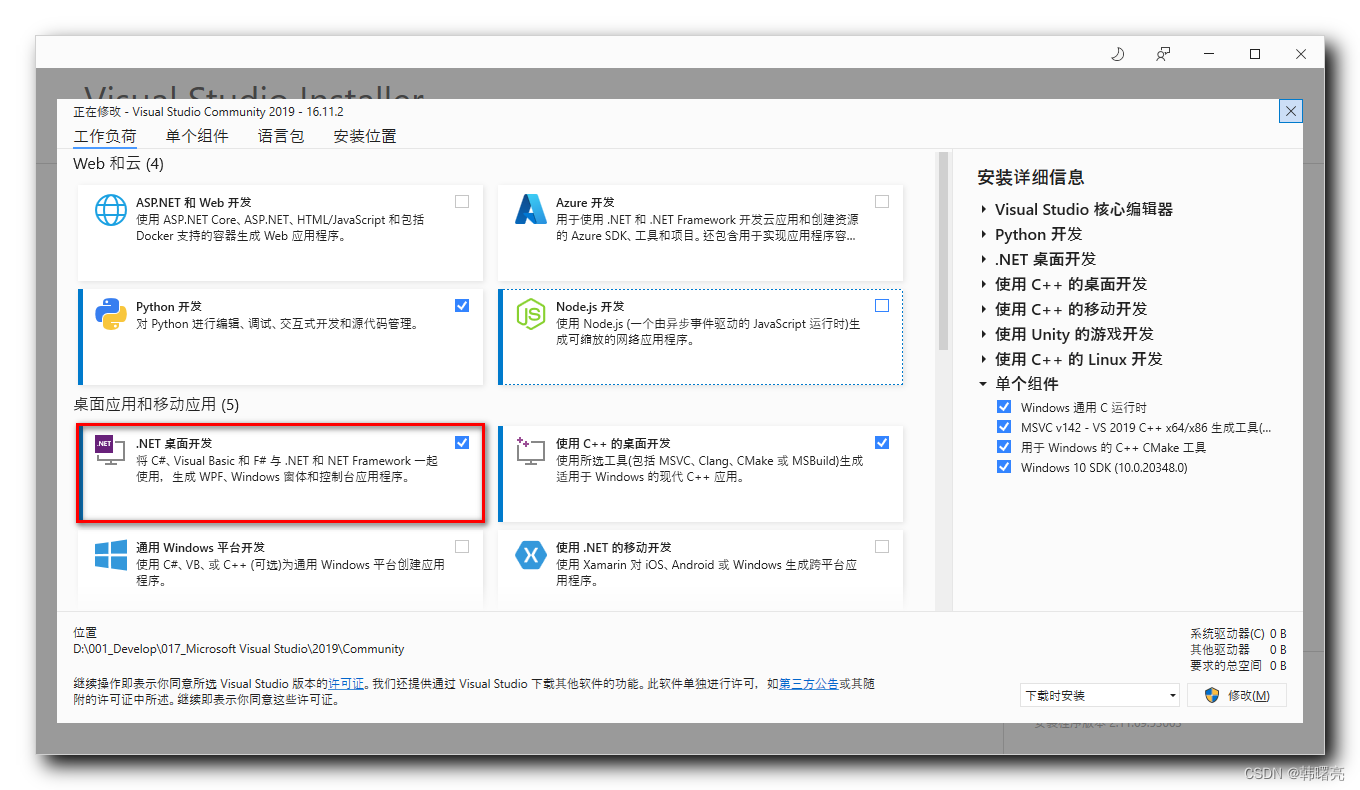Click the '系统驱动器(C) 0 B' size entry

click(x=1238, y=634)
